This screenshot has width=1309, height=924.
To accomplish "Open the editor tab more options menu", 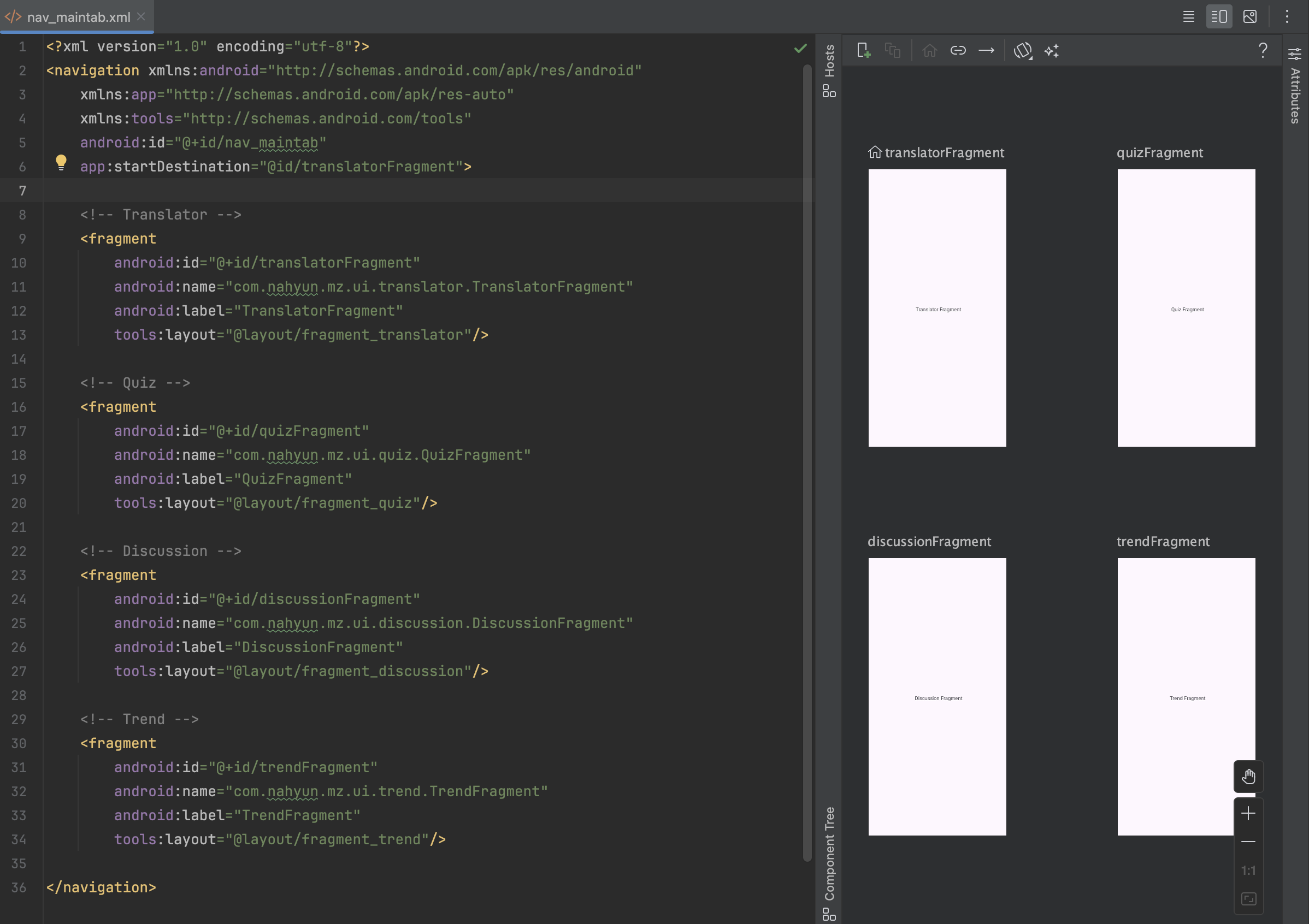I will [1287, 16].
